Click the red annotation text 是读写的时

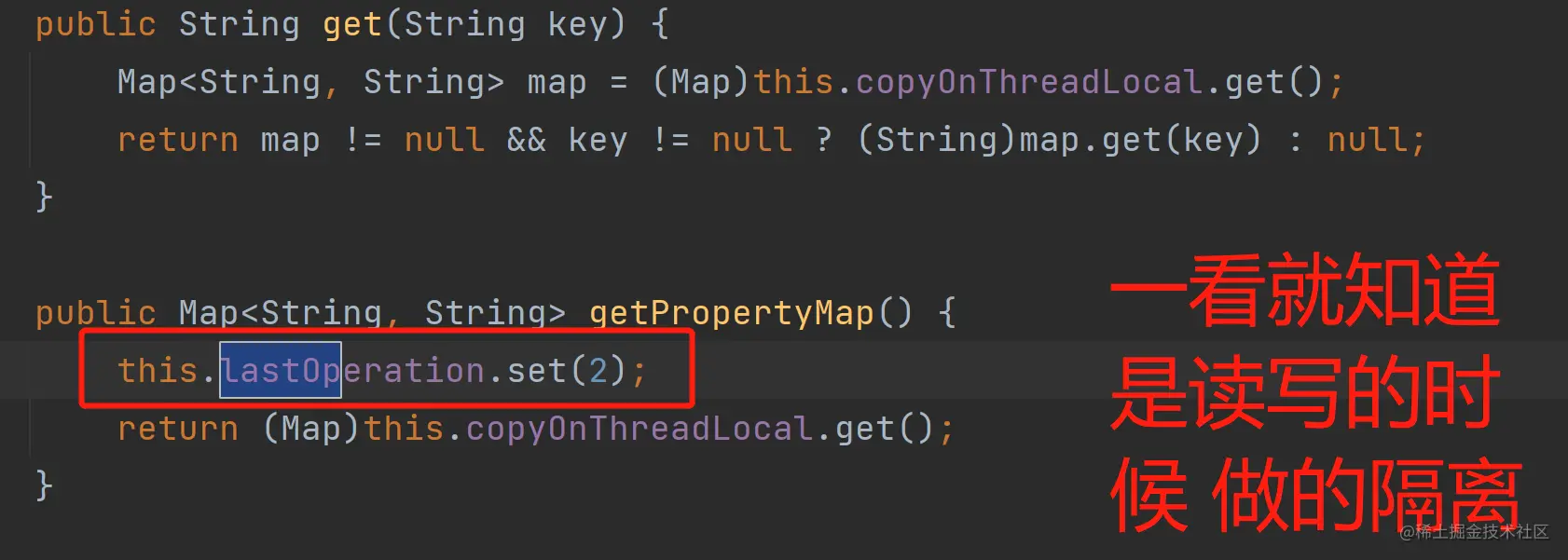(1305, 392)
